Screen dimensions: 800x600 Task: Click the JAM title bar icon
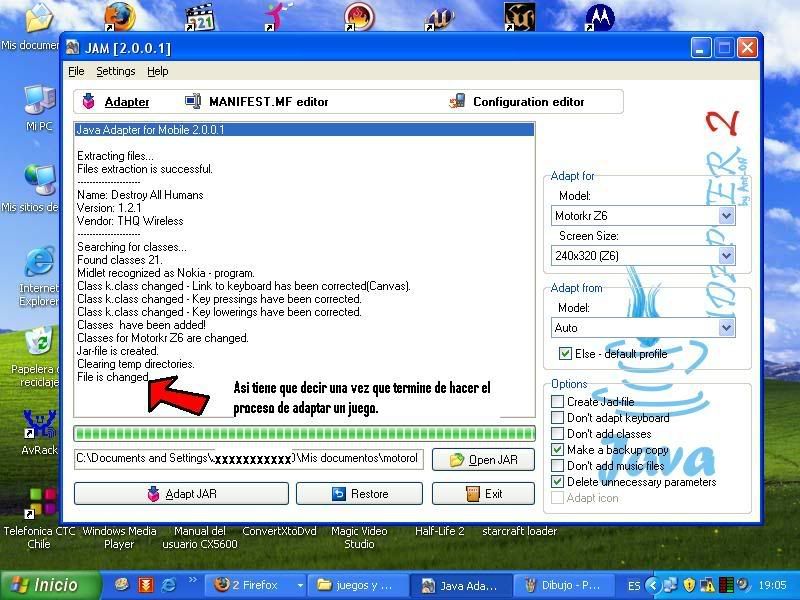[73, 47]
